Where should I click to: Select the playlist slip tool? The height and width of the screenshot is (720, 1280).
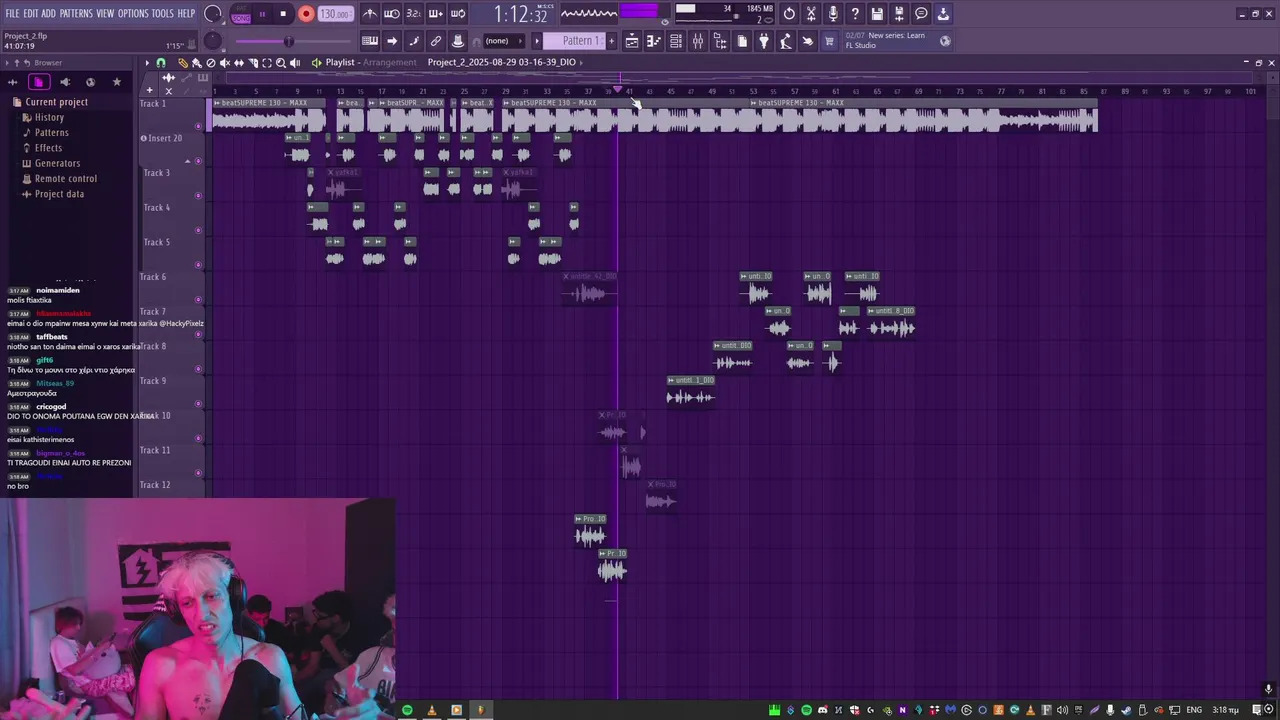tap(239, 63)
